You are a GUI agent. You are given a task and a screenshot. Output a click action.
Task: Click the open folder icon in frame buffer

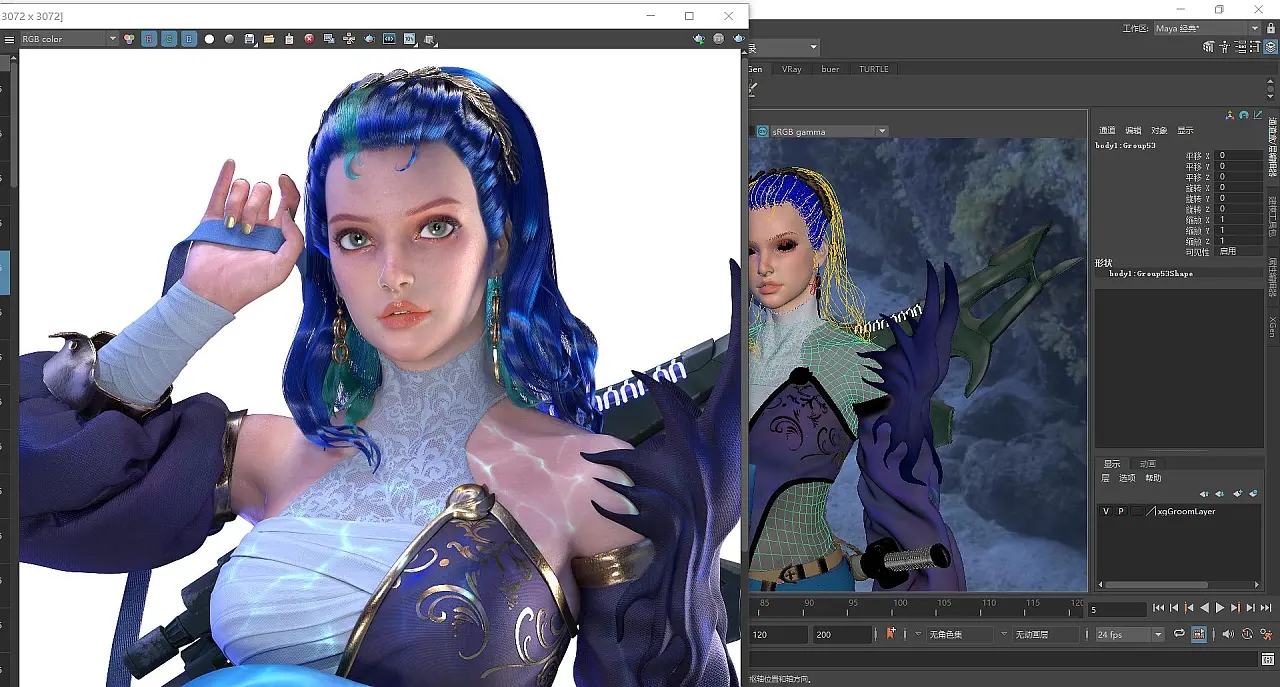(270, 39)
